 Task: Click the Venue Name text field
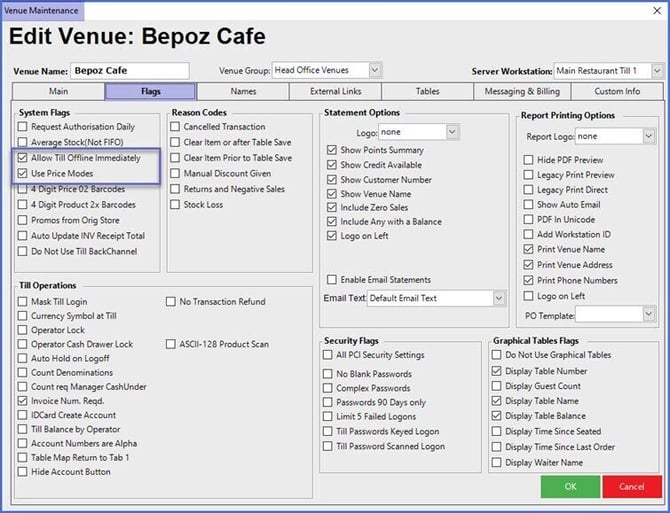point(130,70)
